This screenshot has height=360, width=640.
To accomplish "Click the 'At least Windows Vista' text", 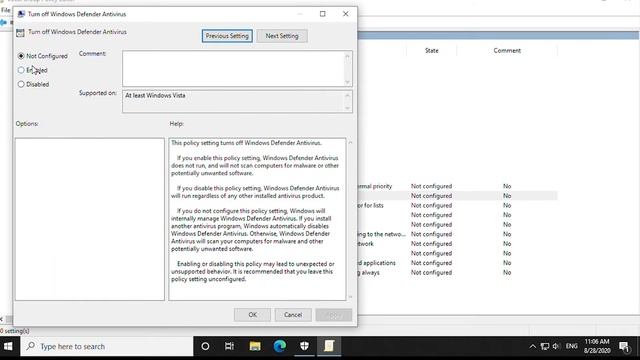I will pos(155,96).
